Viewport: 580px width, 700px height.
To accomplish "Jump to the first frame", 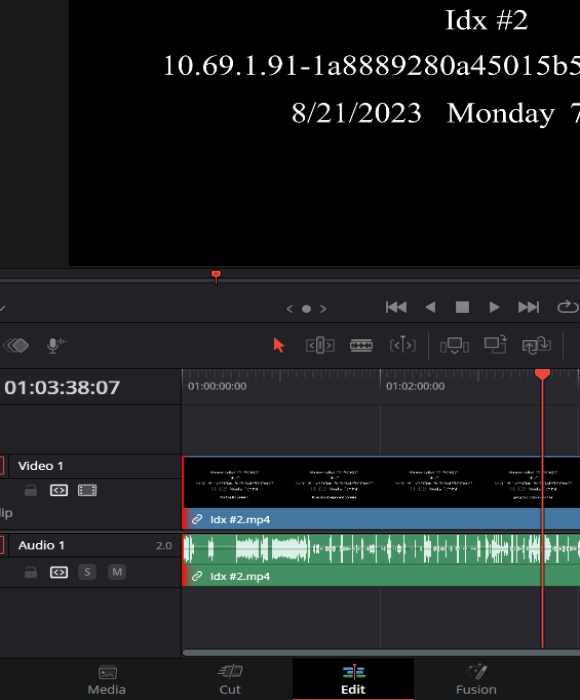I will click(396, 307).
